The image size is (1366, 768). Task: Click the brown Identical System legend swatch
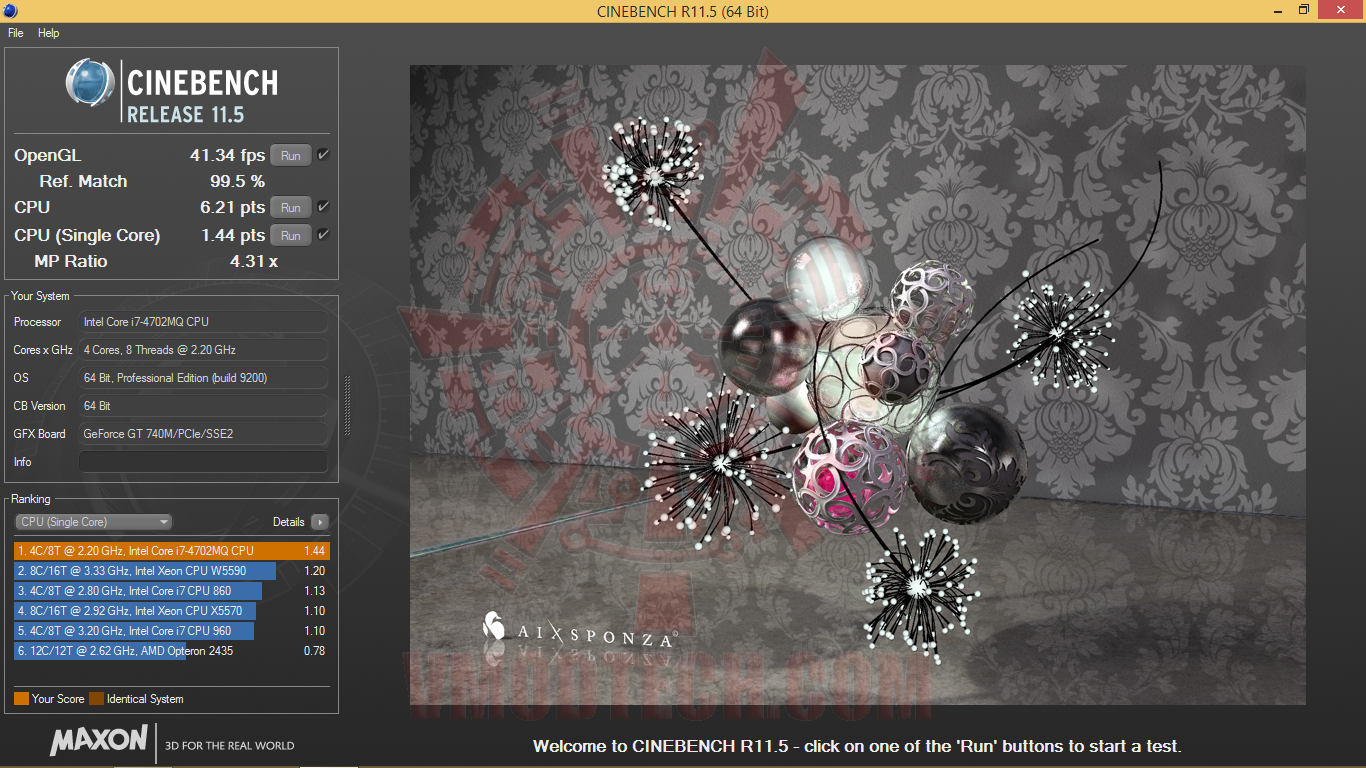click(96, 699)
